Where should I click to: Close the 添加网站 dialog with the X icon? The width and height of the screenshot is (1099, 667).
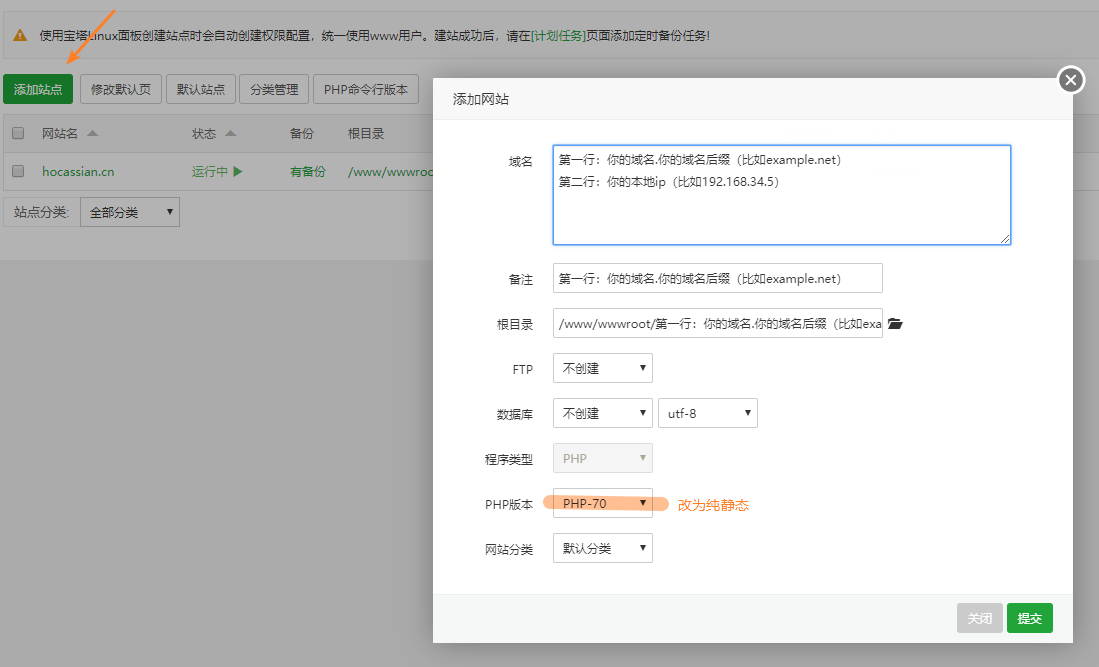(x=1070, y=80)
